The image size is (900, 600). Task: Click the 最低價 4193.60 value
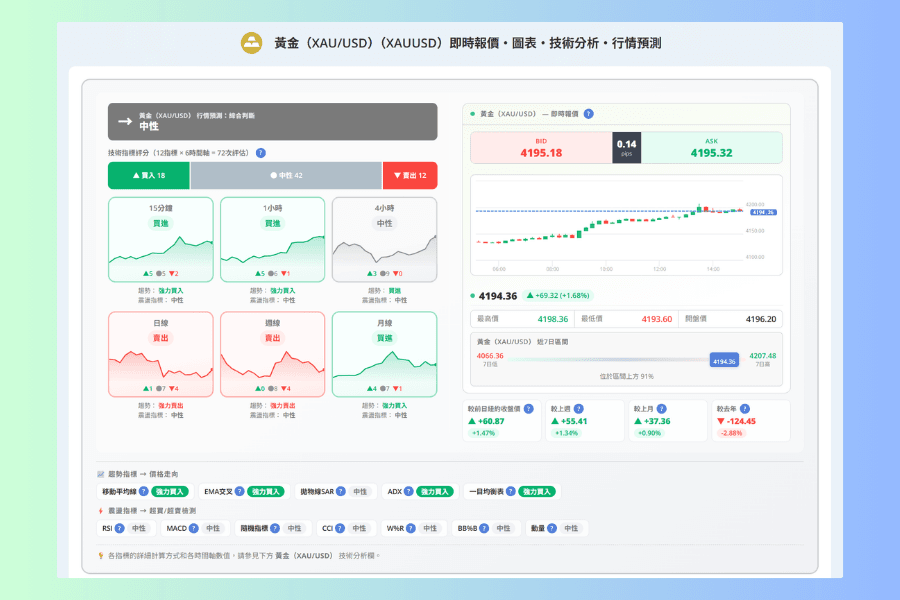coord(657,319)
